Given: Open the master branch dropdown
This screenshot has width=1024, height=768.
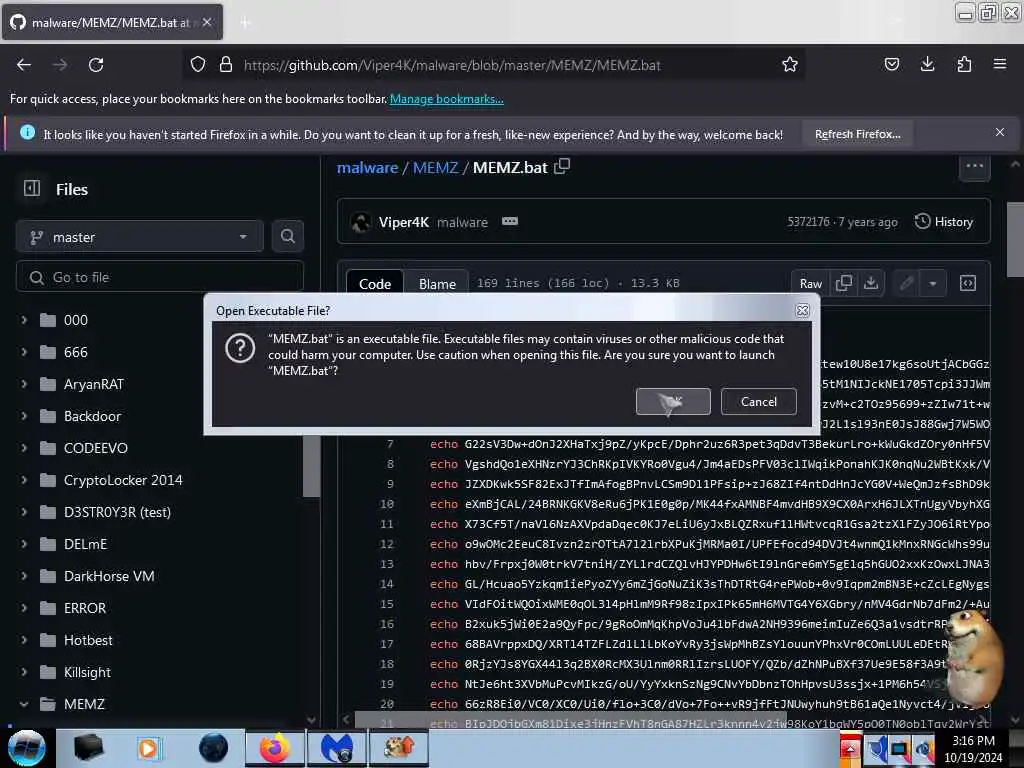Looking at the screenshot, I should (x=140, y=236).
